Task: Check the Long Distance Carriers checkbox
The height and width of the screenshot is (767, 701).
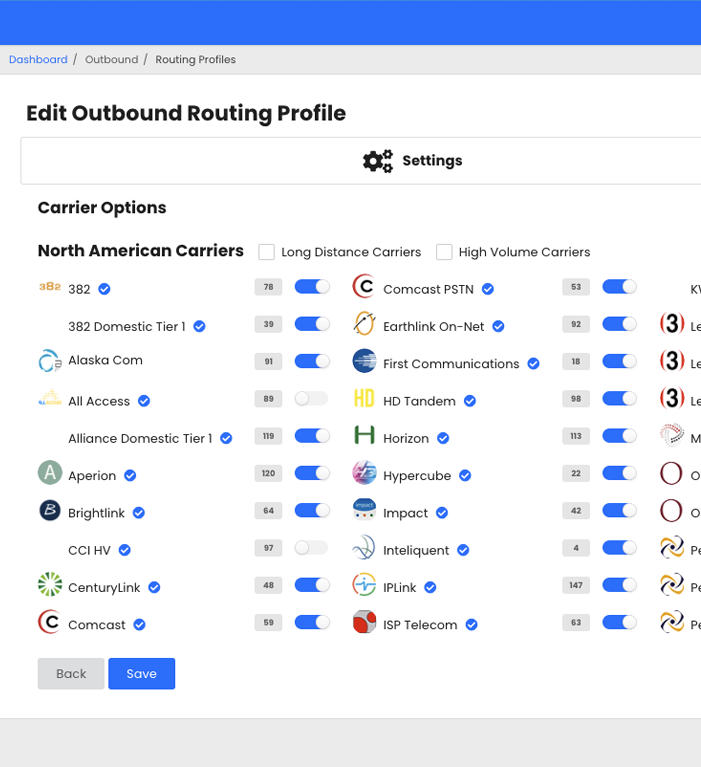Action: coord(267,252)
